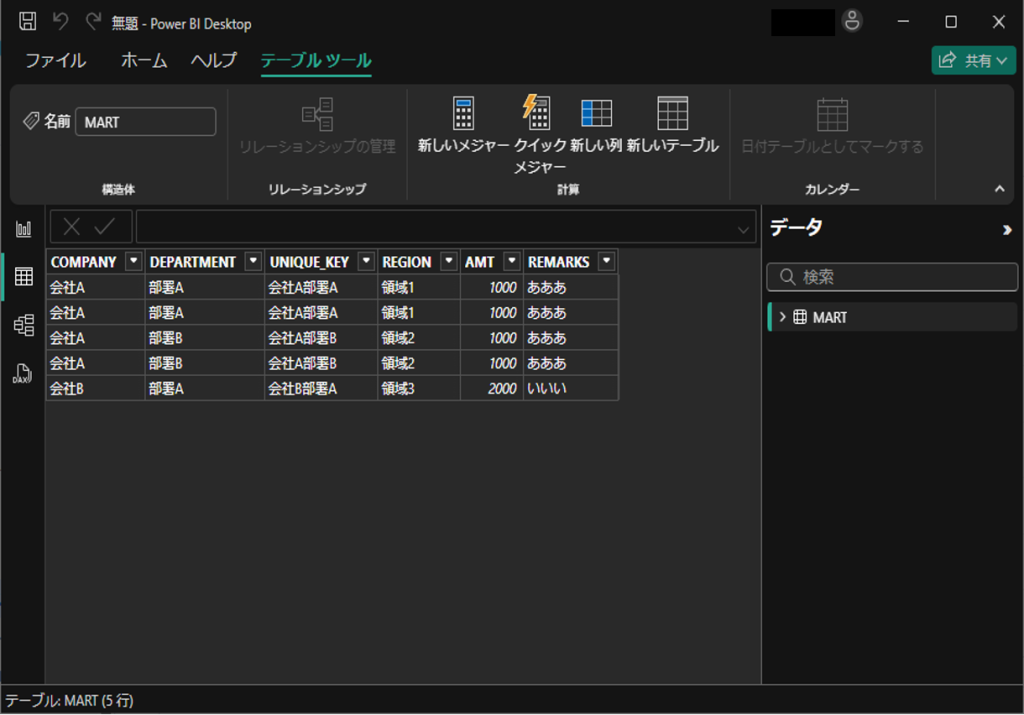This screenshot has width=1024, height=715.
Task: Click the 名前 table name field
Action: pyautogui.click(x=145, y=122)
